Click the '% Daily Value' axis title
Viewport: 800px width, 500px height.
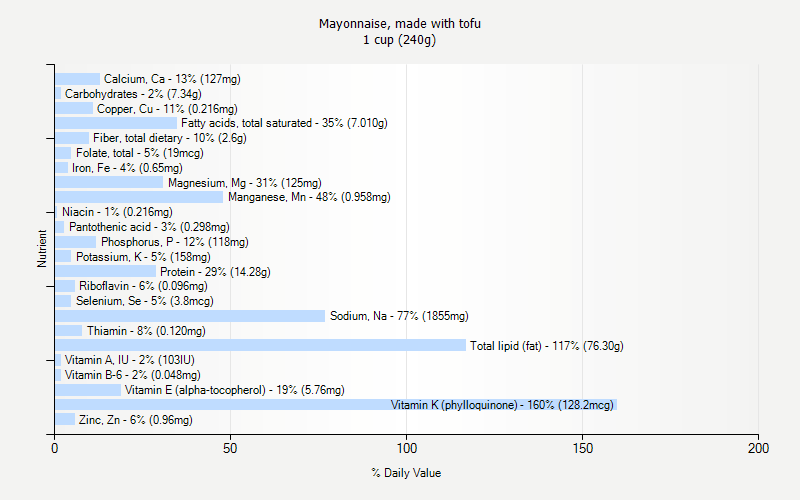406,473
